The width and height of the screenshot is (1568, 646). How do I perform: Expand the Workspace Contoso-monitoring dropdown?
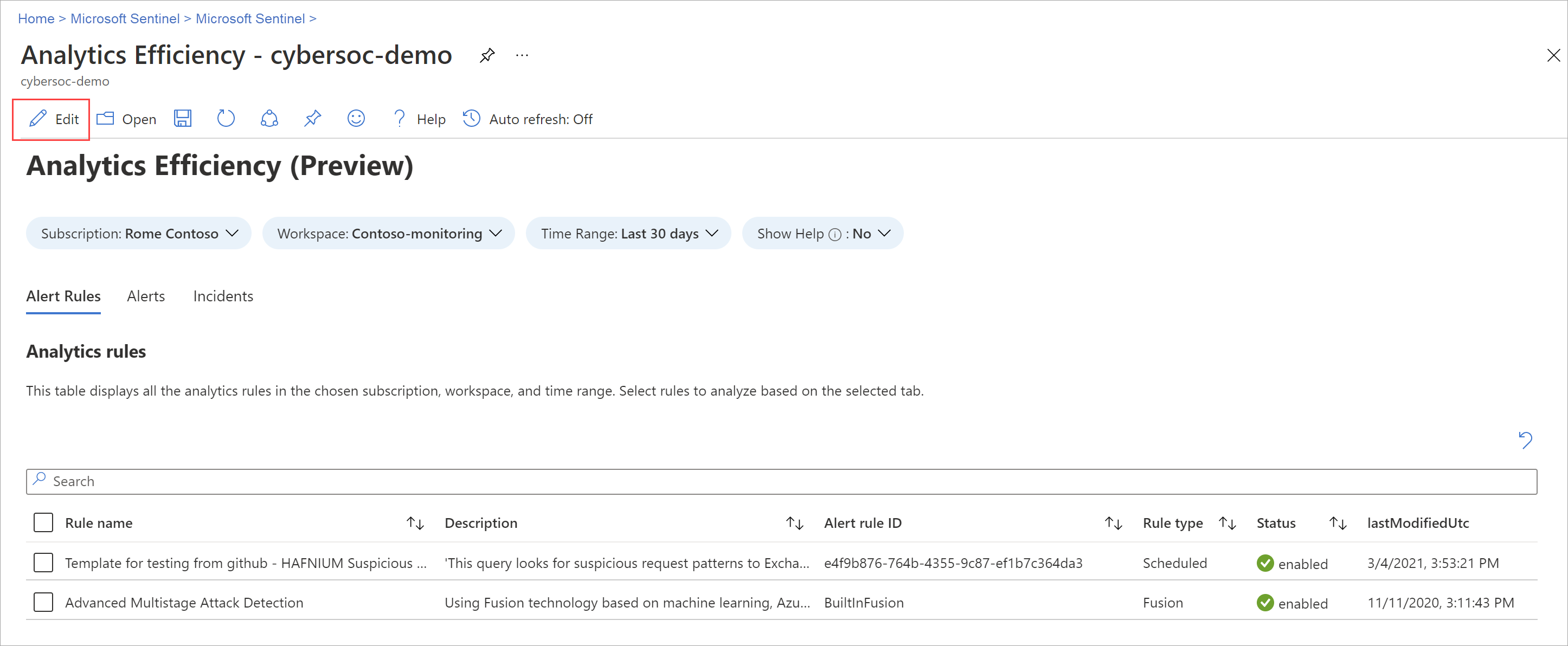click(388, 234)
